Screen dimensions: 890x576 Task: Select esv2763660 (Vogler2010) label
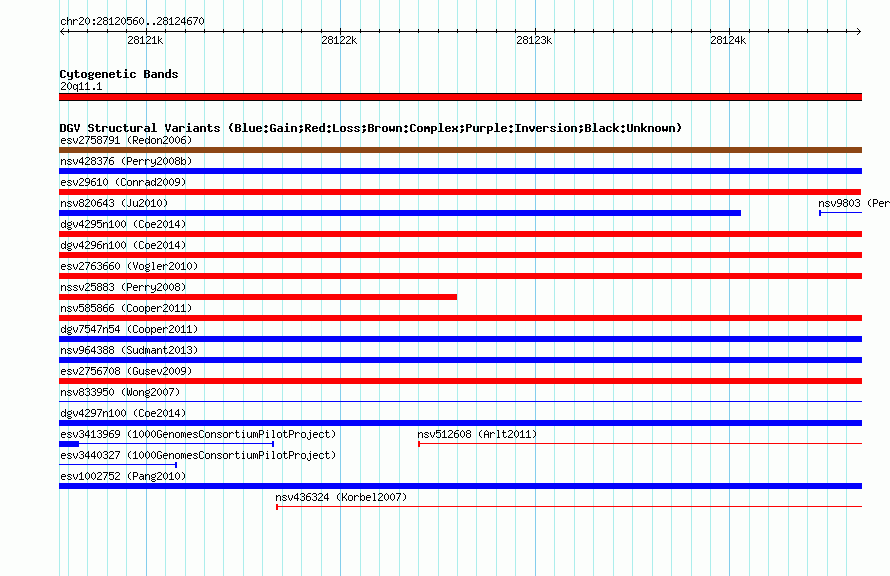pyautogui.click(x=129, y=266)
